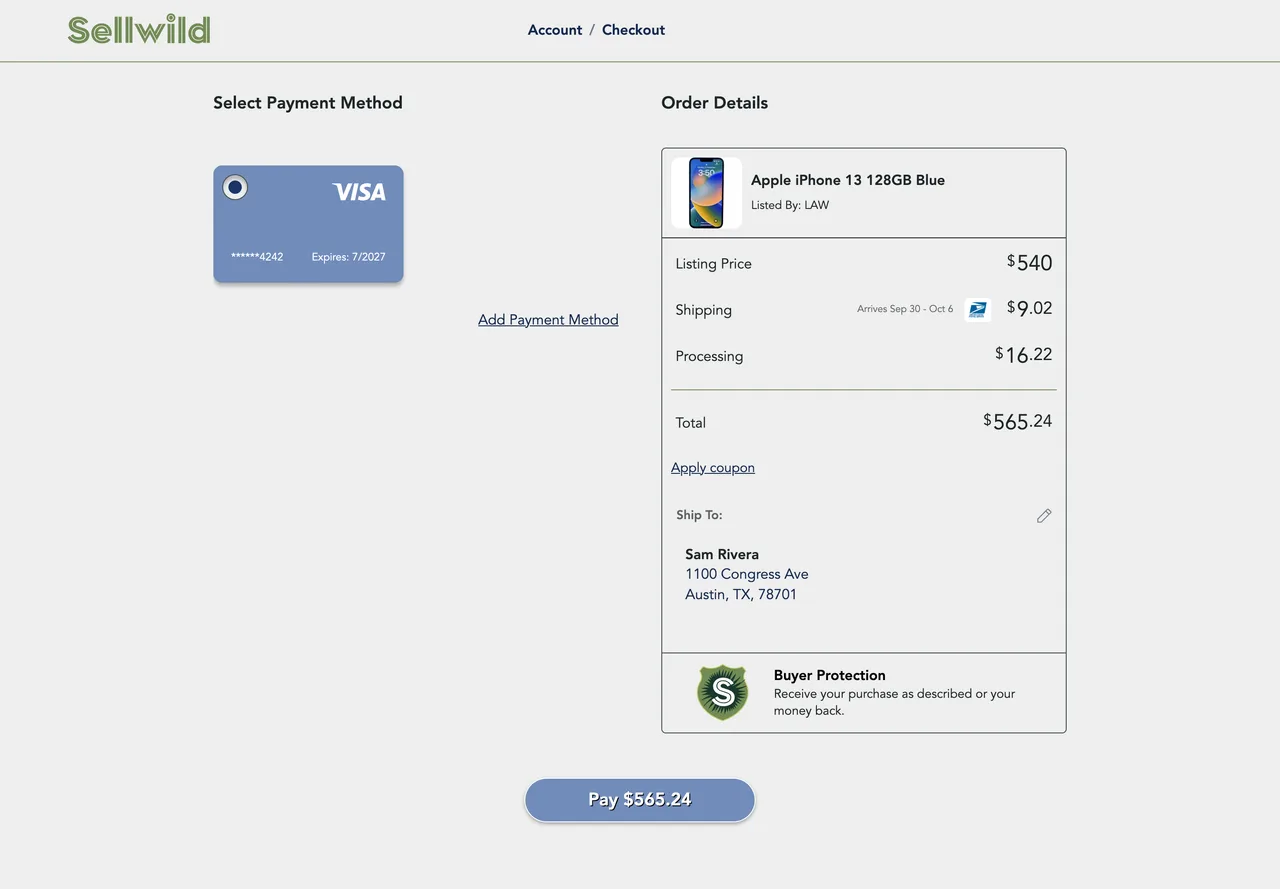Click the Shipping label
Viewport: 1280px width, 889px height.
(x=703, y=310)
